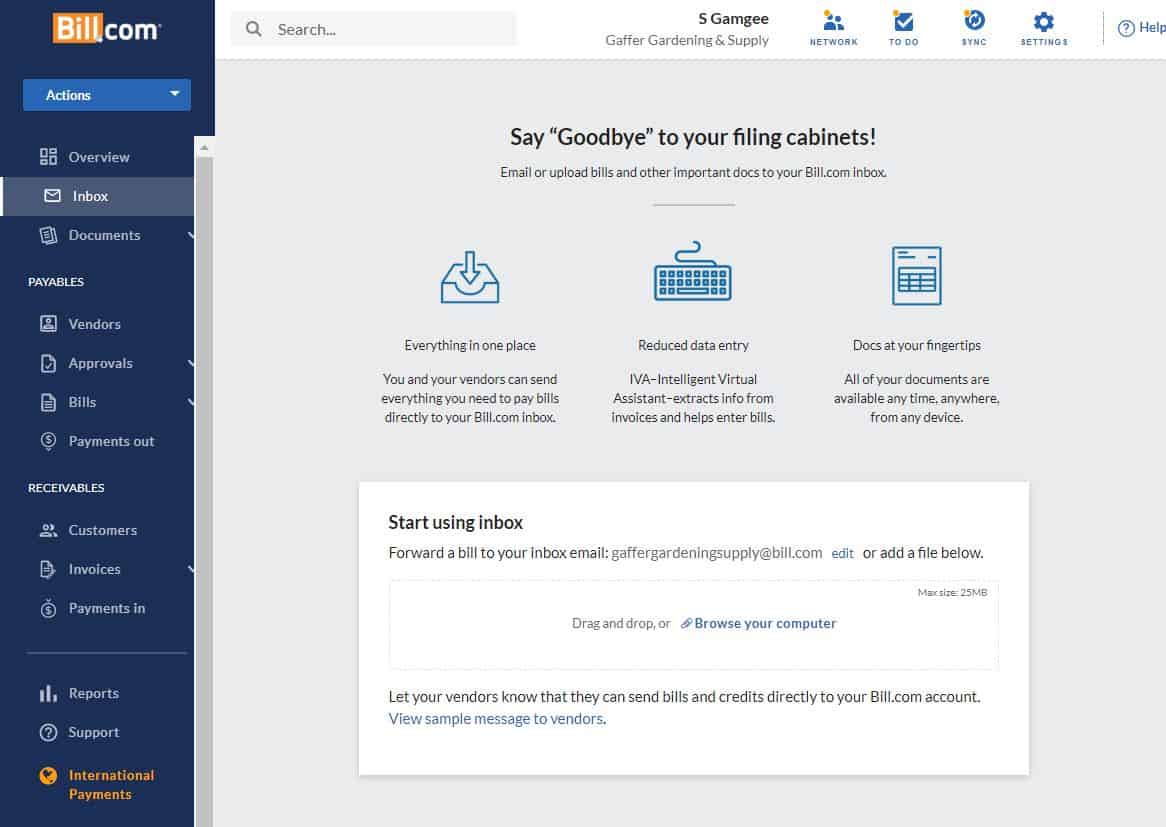The image size is (1166, 827).
Task: Click the Inbox envelope icon
Action: click(52, 196)
